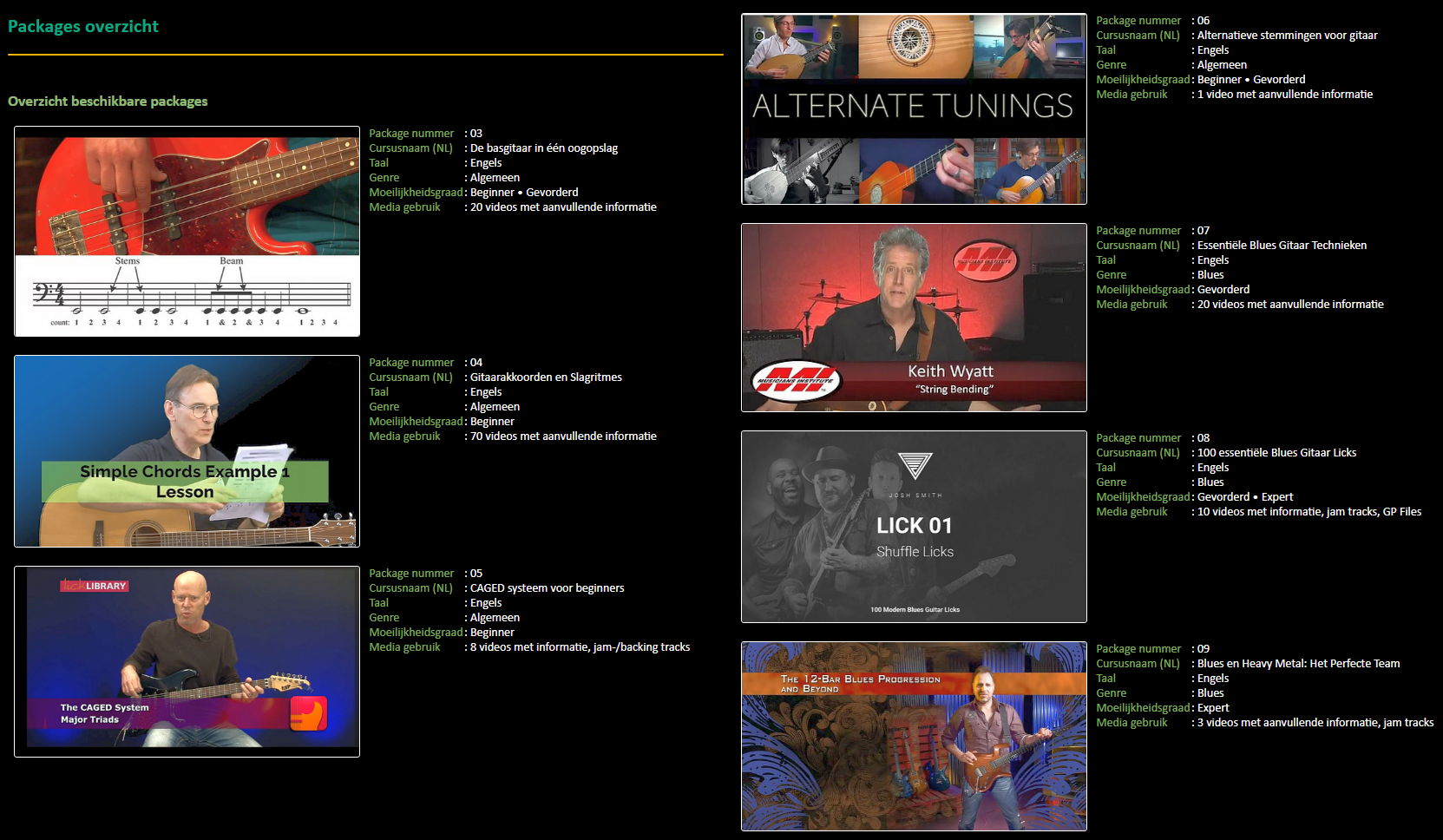Click 'Essentiële Blues Gitaar Technieken' course name
The width and height of the screenshot is (1443, 840).
[x=1282, y=246]
